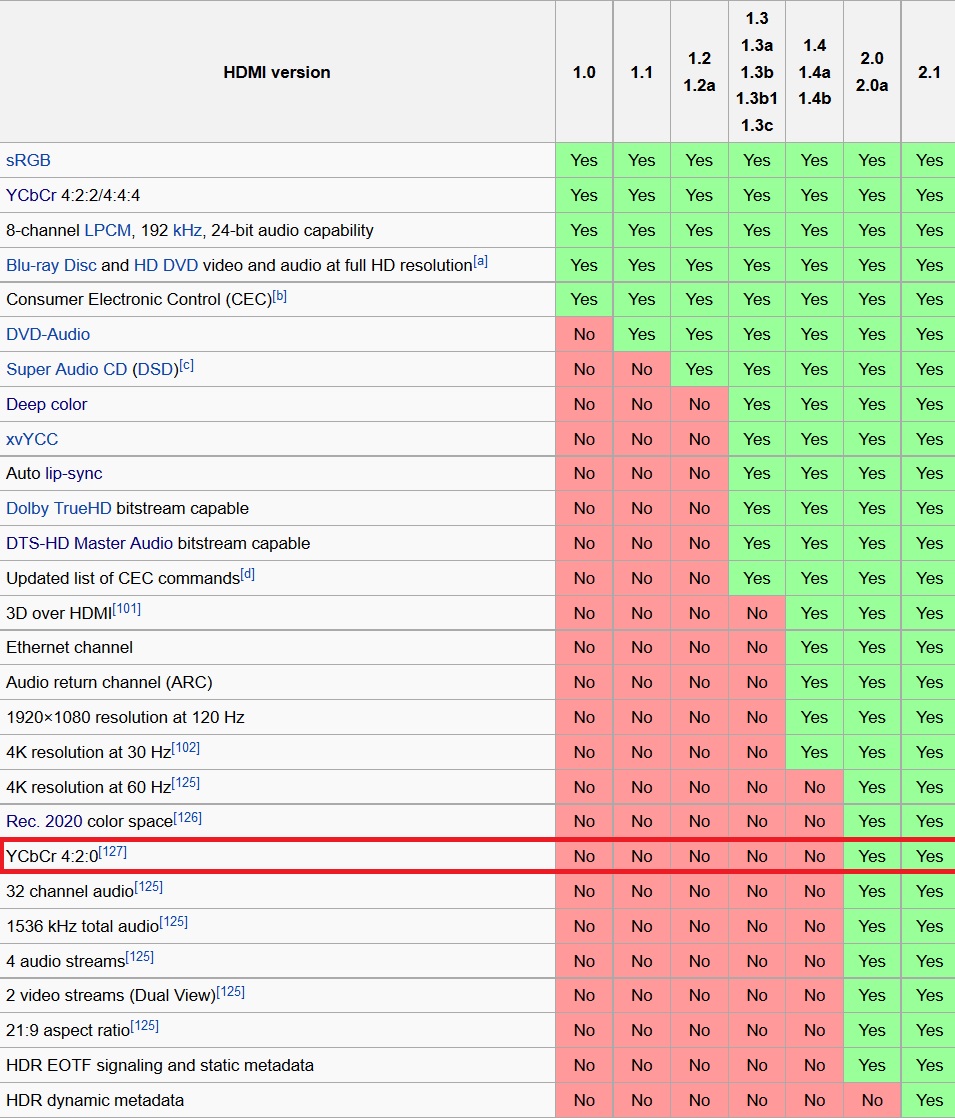Click footnote [a] after full HD resolution
Viewport: 955px width, 1118px height.
[x=481, y=261]
